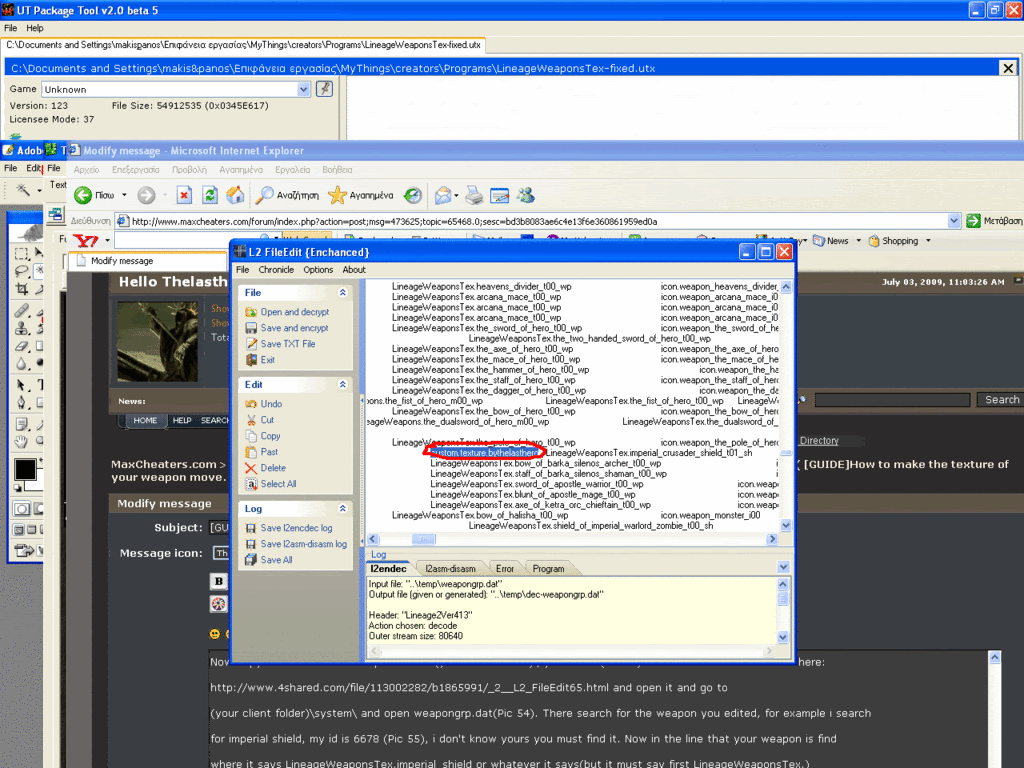Viewport: 1024px width, 768px height.
Task: Open the Game dropdown in UT Package Tool
Action: tap(304, 89)
